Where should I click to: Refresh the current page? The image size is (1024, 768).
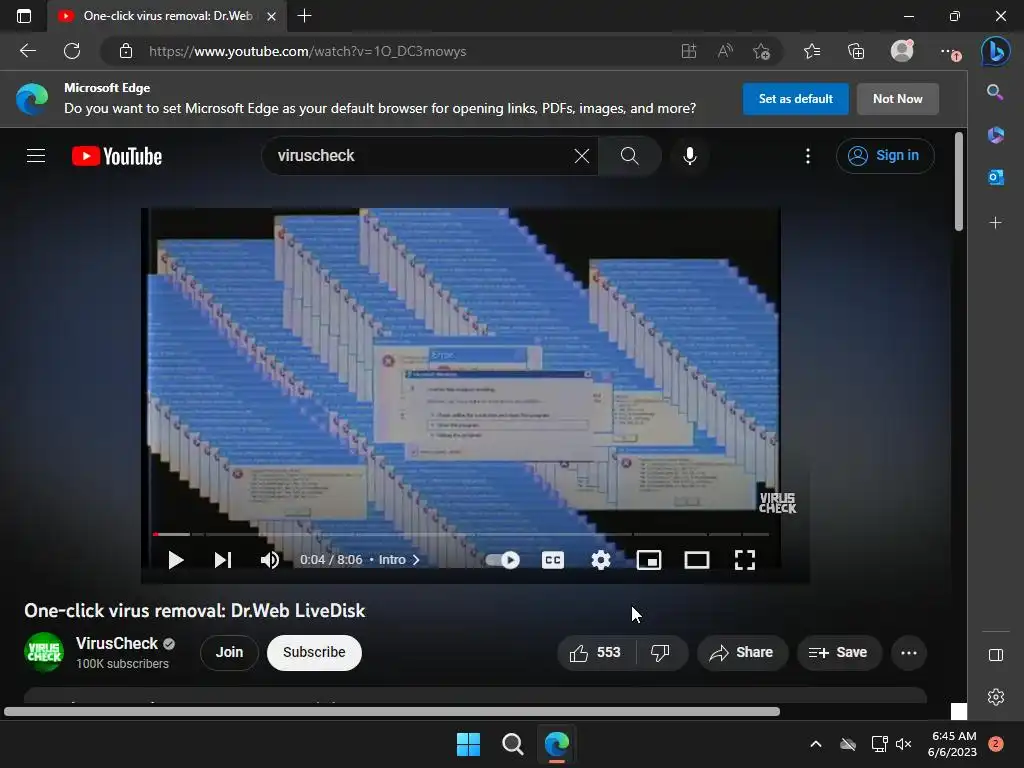click(x=72, y=51)
